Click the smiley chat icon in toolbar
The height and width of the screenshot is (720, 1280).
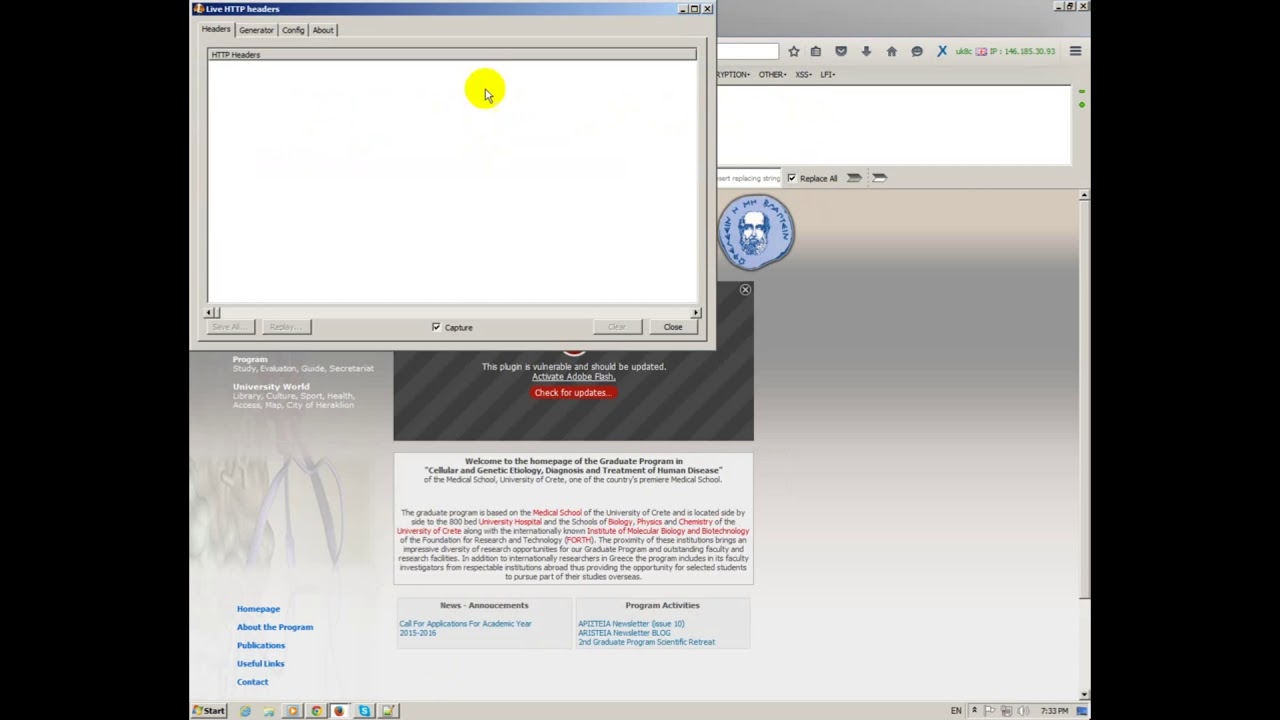tap(917, 51)
